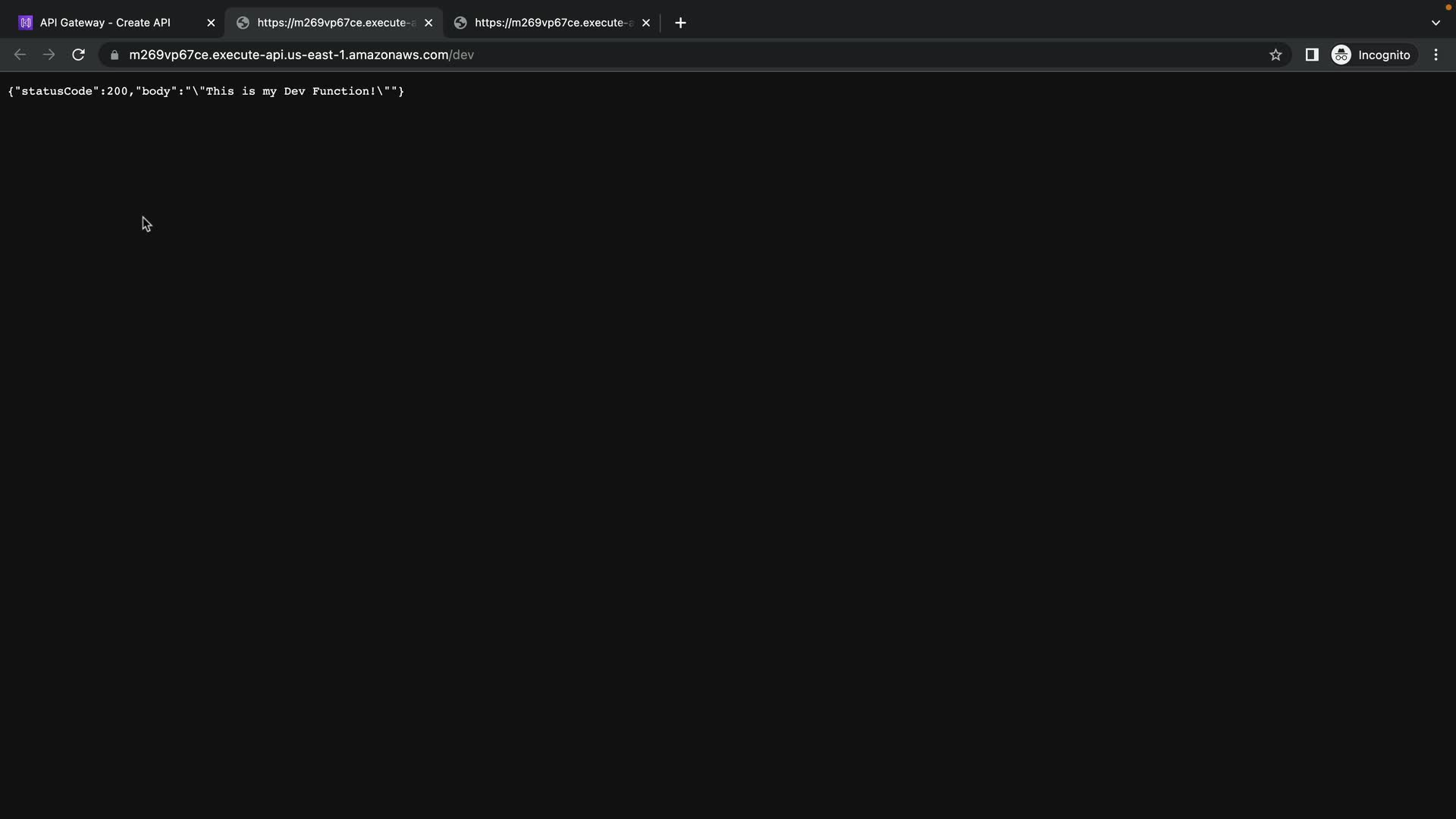Click the lock site information icon
This screenshot has width=1456, height=819.
[x=115, y=55]
